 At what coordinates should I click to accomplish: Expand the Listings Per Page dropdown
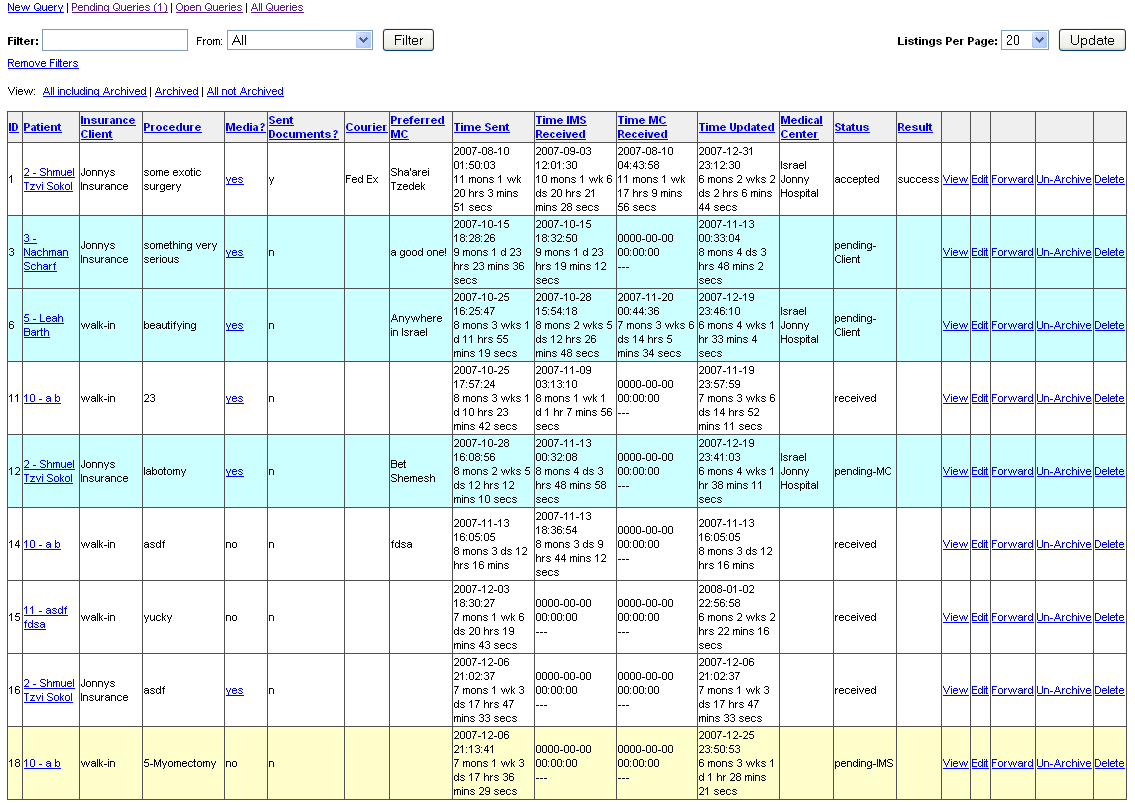1024,40
